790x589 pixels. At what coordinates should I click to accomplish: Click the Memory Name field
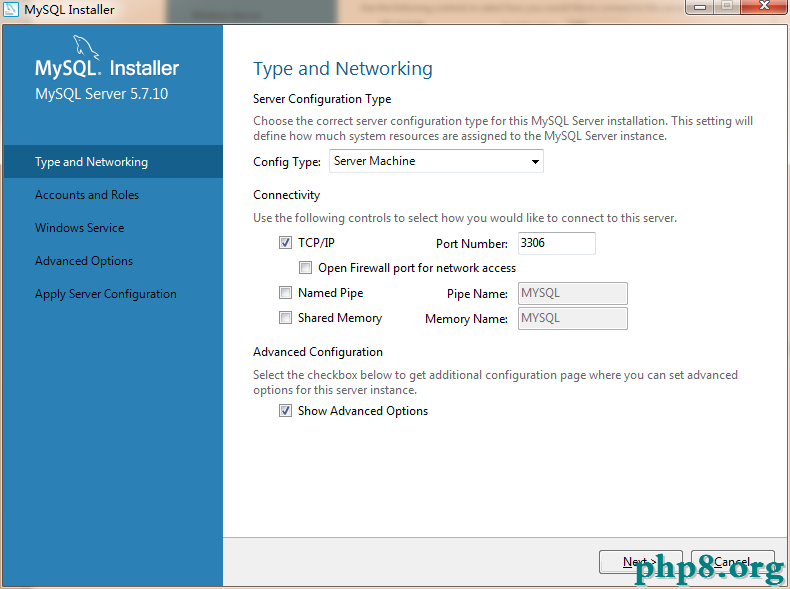point(573,318)
